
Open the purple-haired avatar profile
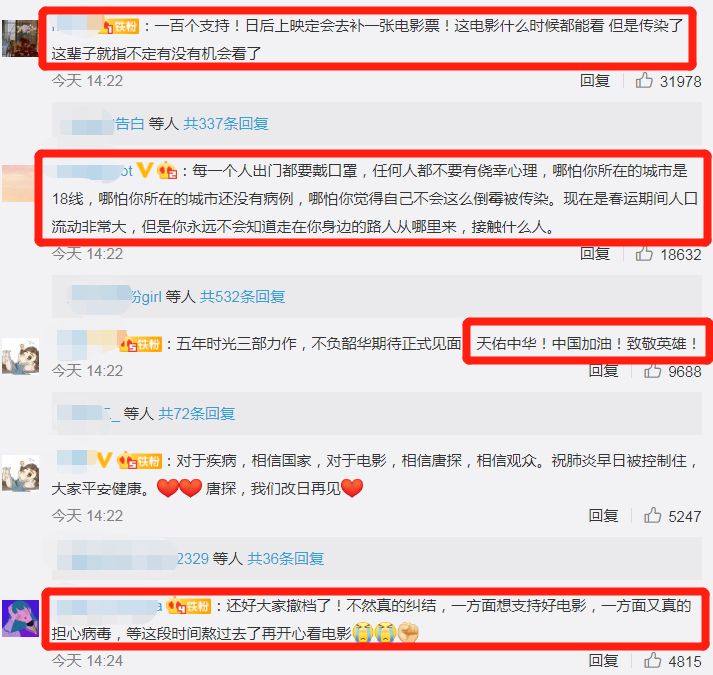[x=20, y=618]
